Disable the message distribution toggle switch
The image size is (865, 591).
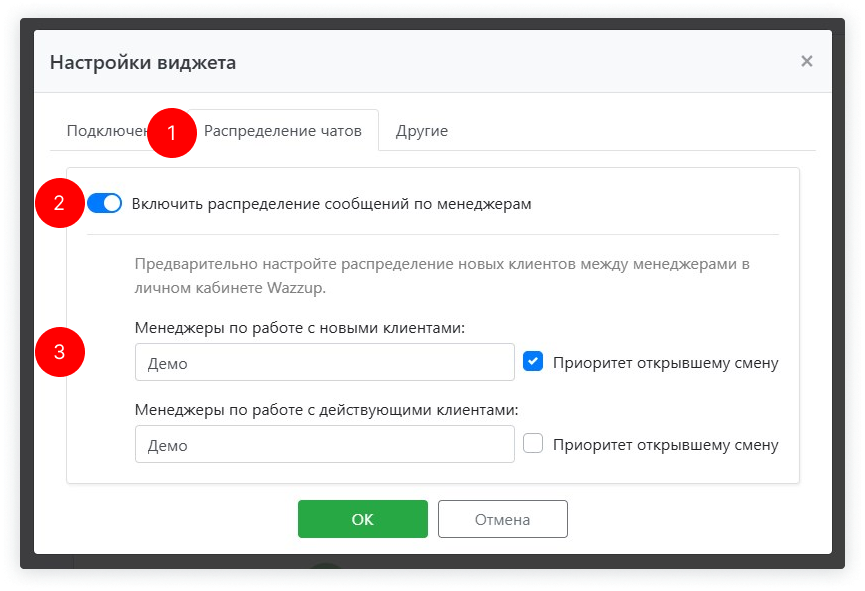(x=104, y=203)
